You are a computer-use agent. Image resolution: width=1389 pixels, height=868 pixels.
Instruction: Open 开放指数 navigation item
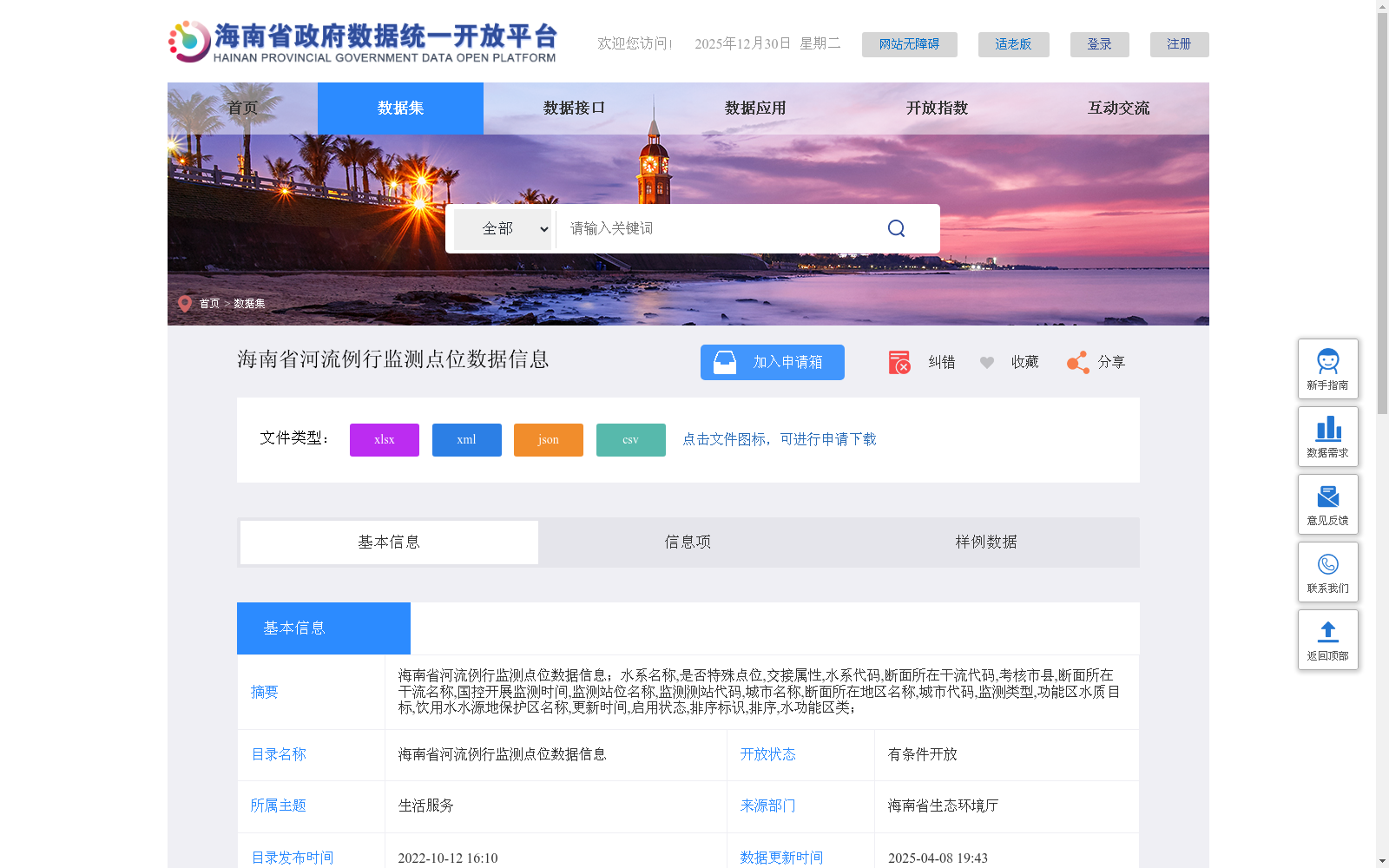point(937,108)
